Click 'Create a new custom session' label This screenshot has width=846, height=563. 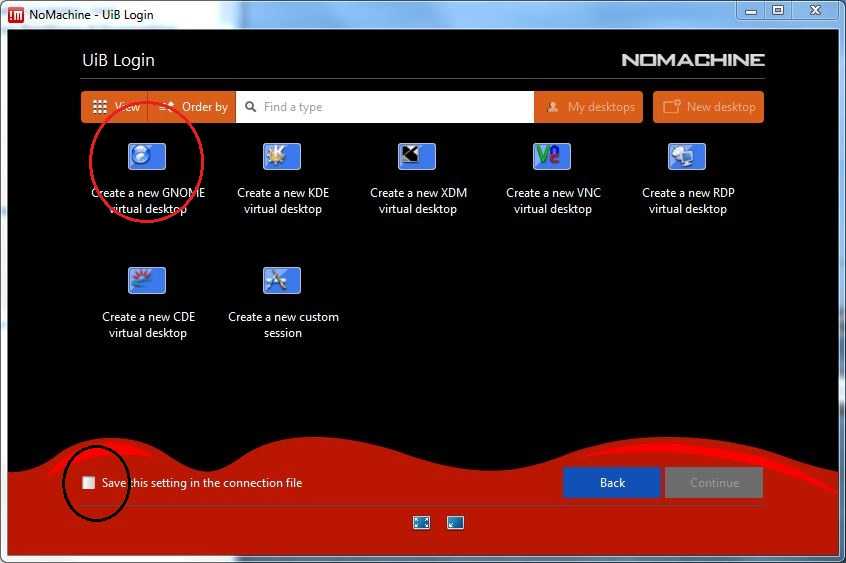click(283, 325)
